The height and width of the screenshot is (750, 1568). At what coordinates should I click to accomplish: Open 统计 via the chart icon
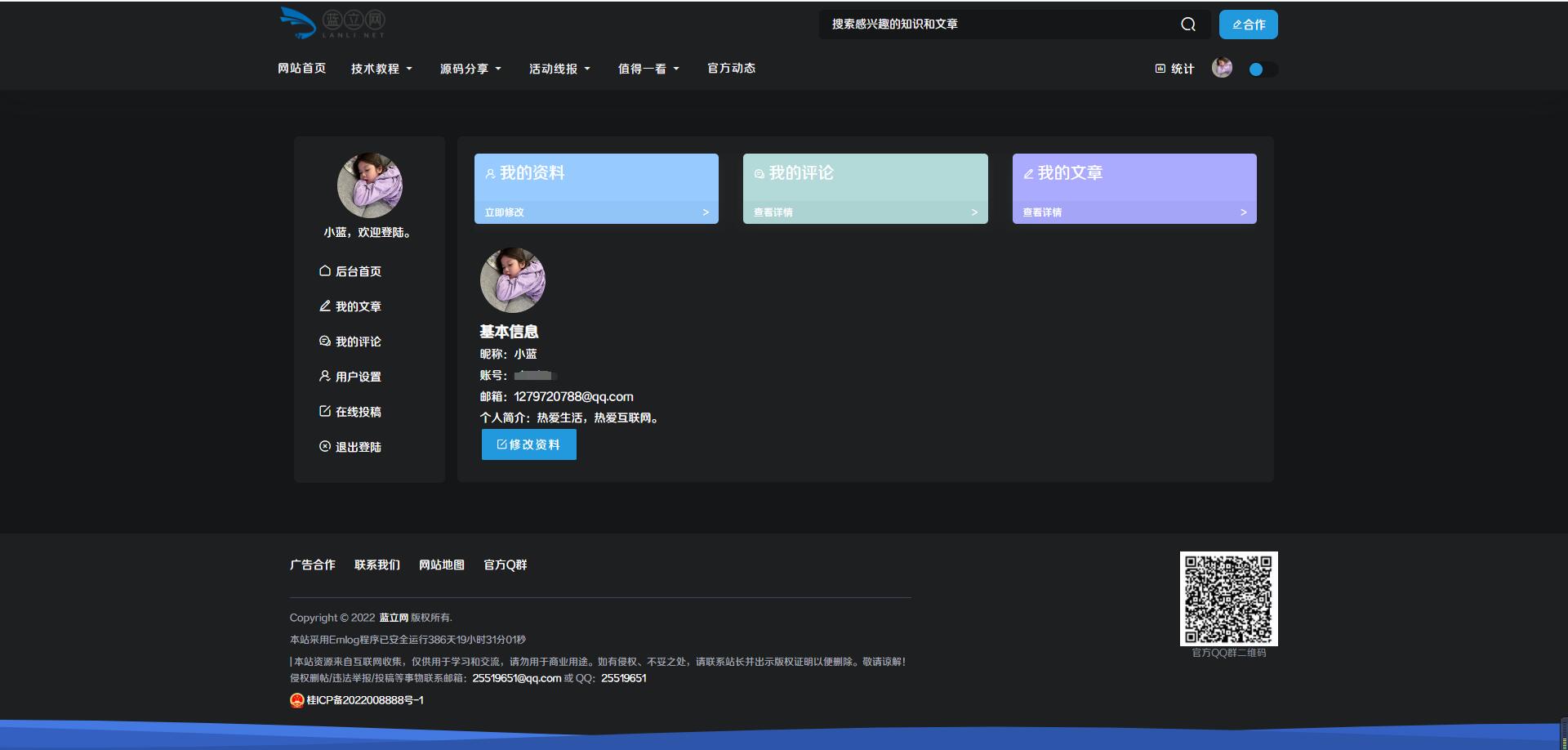tap(1159, 69)
